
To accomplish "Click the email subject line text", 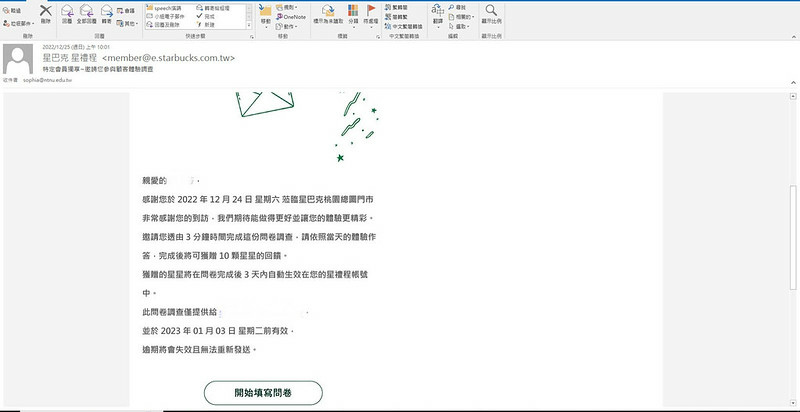I will point(98,69).
